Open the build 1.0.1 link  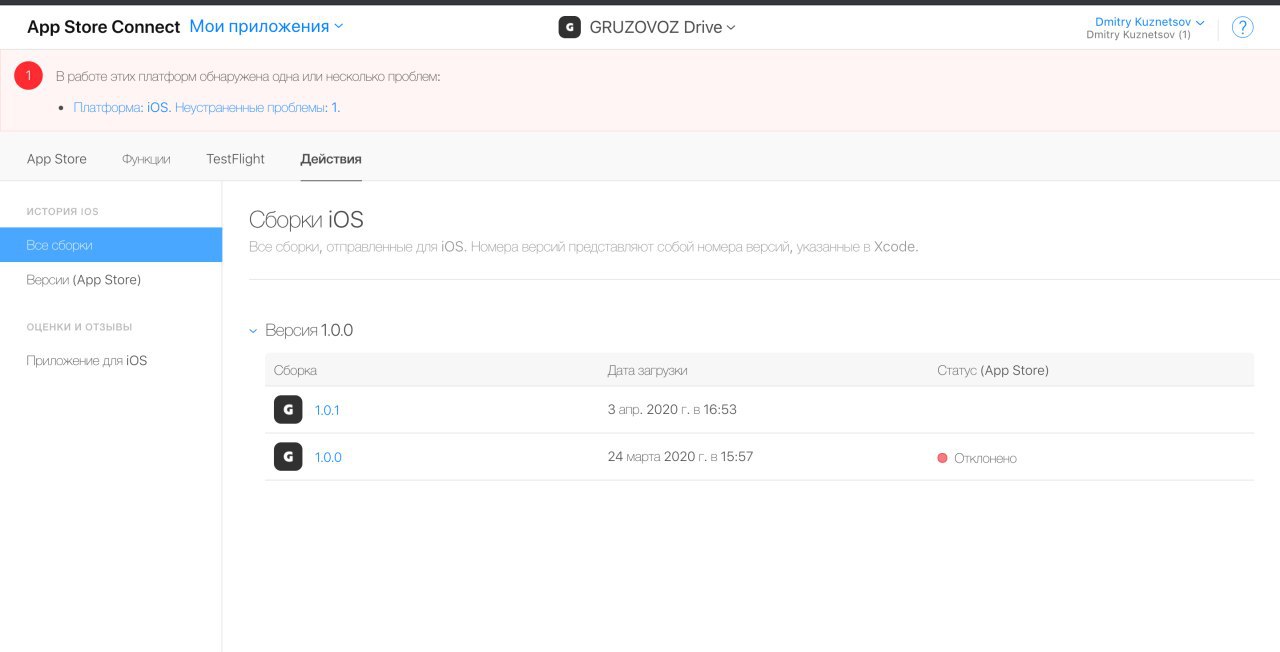327,410
